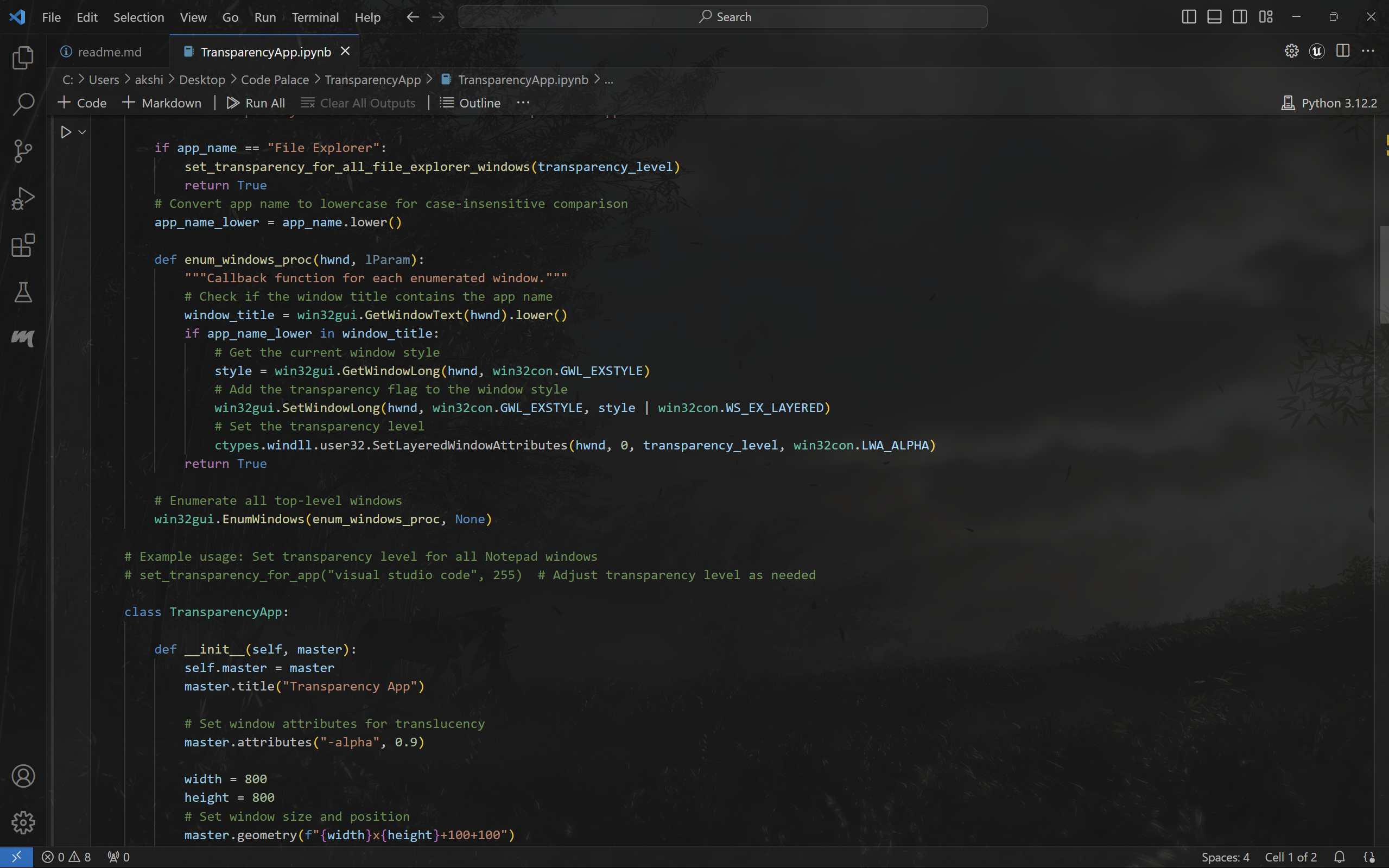Expand the TransparencyApp.ipynb file breadcrumb

515,80
